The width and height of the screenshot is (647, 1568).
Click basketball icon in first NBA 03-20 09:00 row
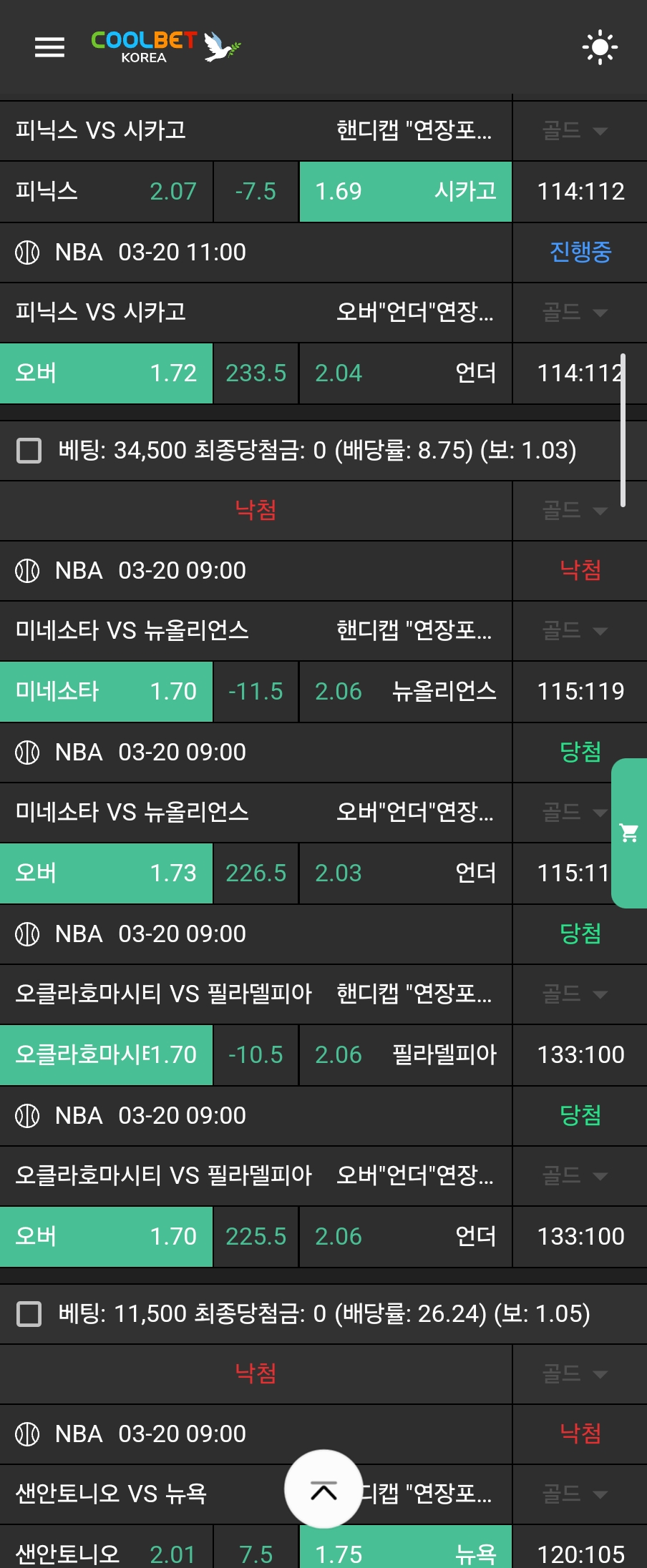tap(27, 571)
